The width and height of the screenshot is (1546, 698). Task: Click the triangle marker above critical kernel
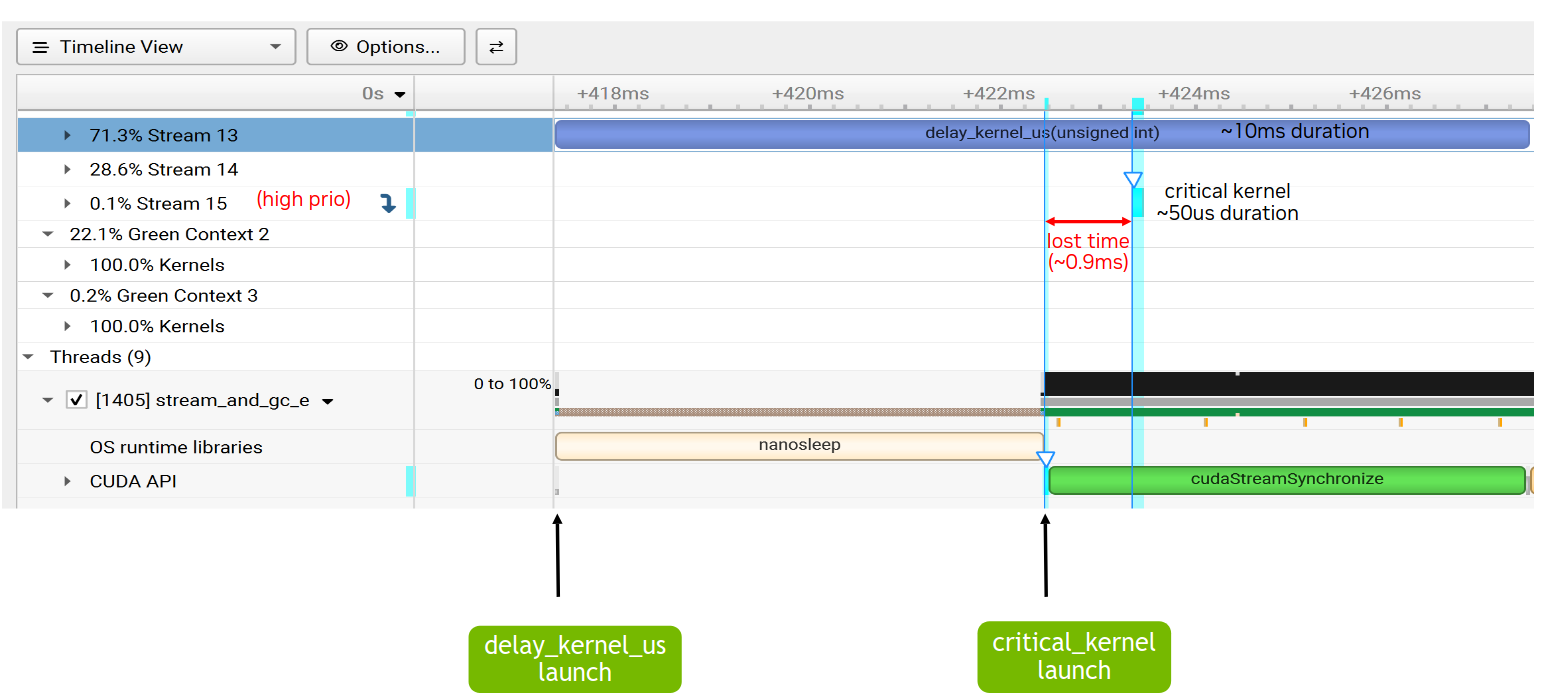1132,180
